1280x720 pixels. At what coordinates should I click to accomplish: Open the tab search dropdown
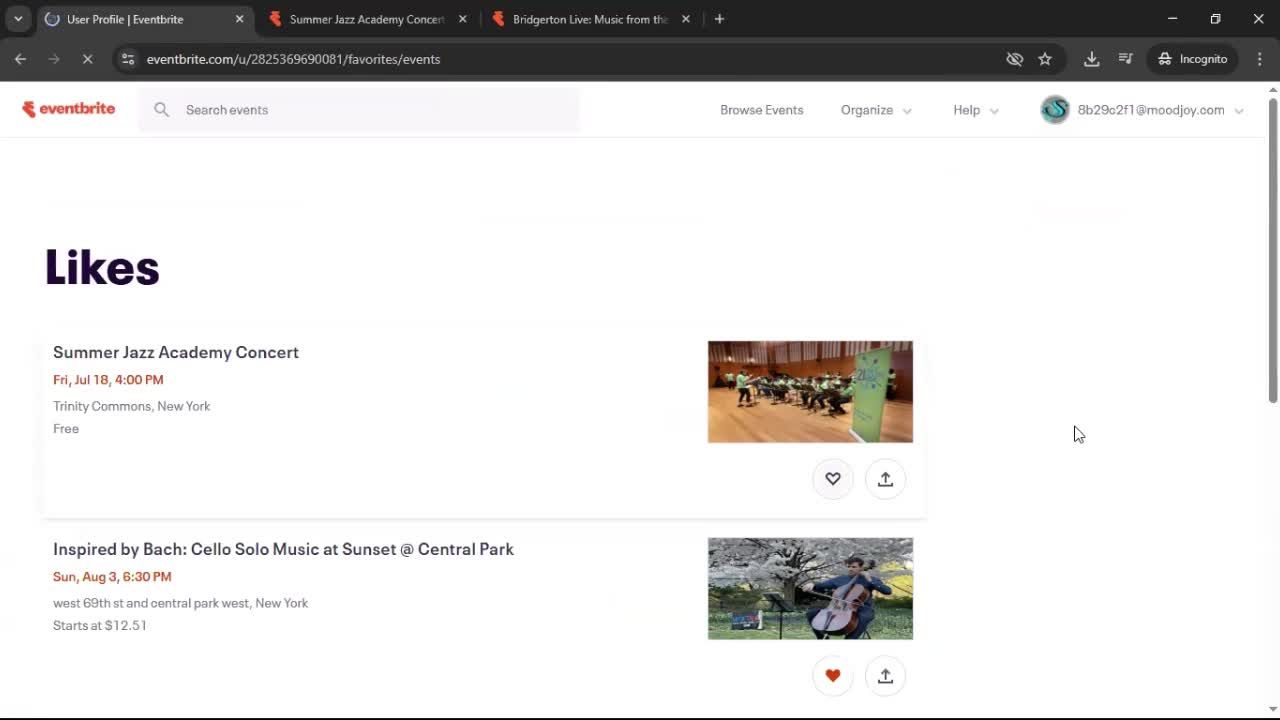pos(18,19)
